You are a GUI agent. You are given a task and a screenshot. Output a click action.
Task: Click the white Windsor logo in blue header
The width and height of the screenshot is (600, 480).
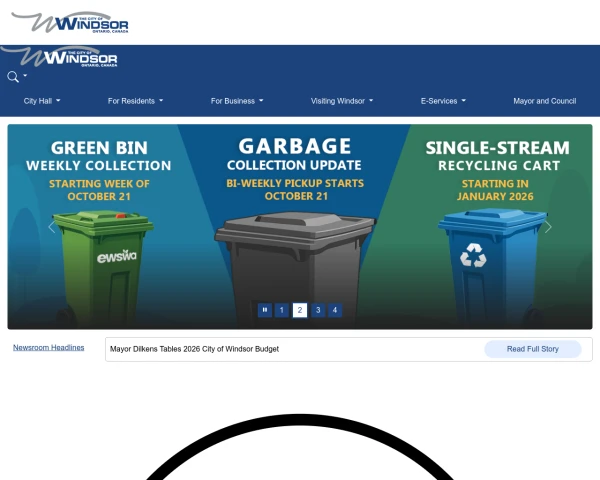59,57
